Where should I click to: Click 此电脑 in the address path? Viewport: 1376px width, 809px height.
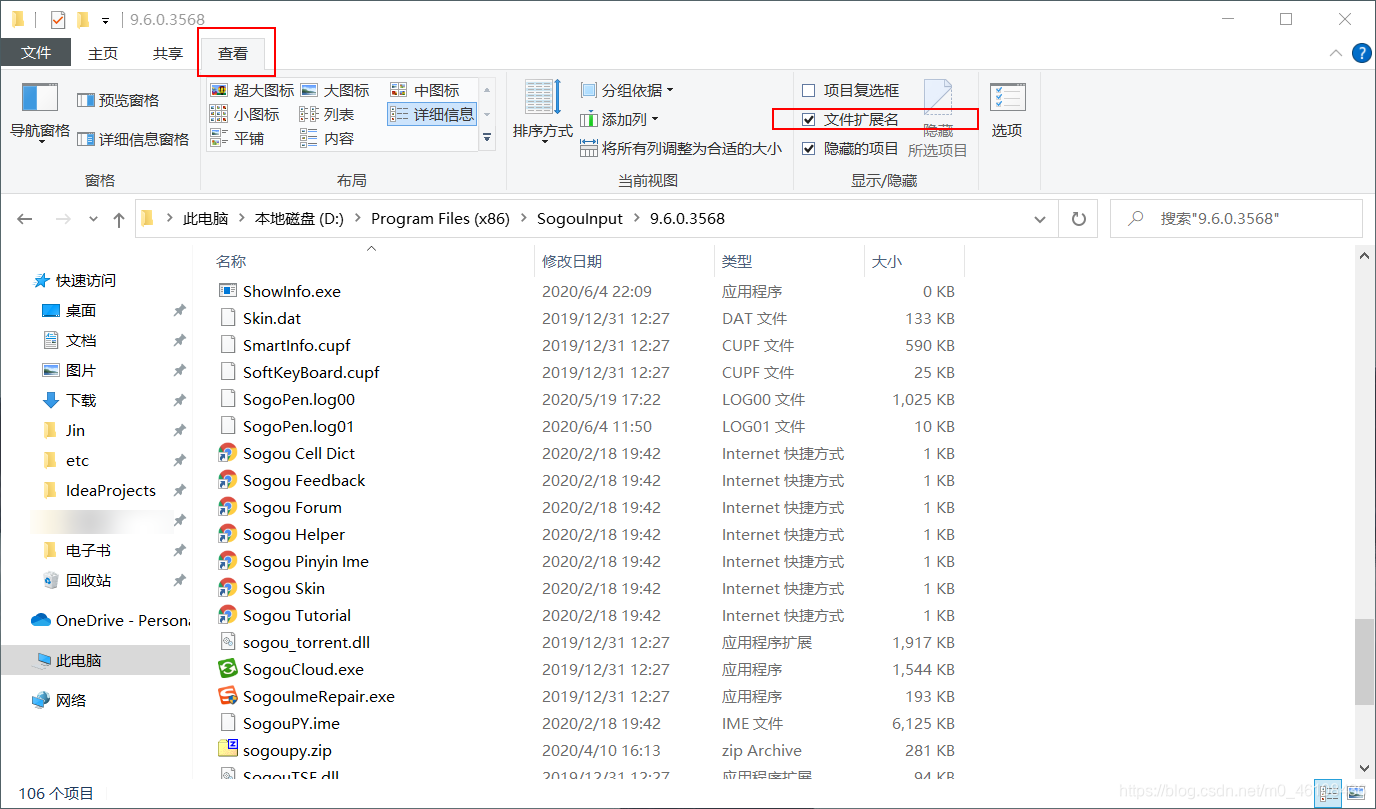tap(206, 218)
